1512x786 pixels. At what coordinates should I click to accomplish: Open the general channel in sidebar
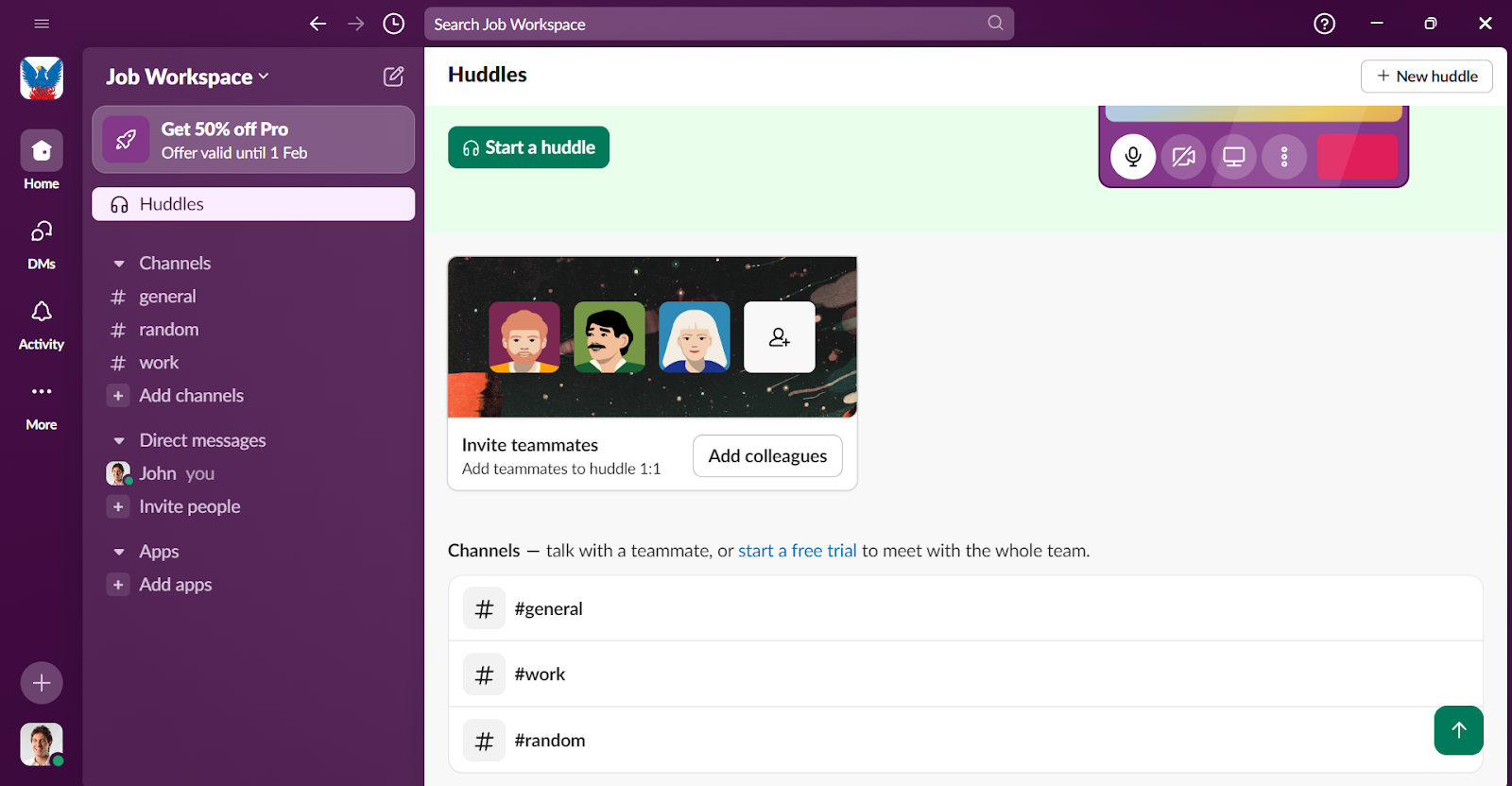tap(253, 297)
